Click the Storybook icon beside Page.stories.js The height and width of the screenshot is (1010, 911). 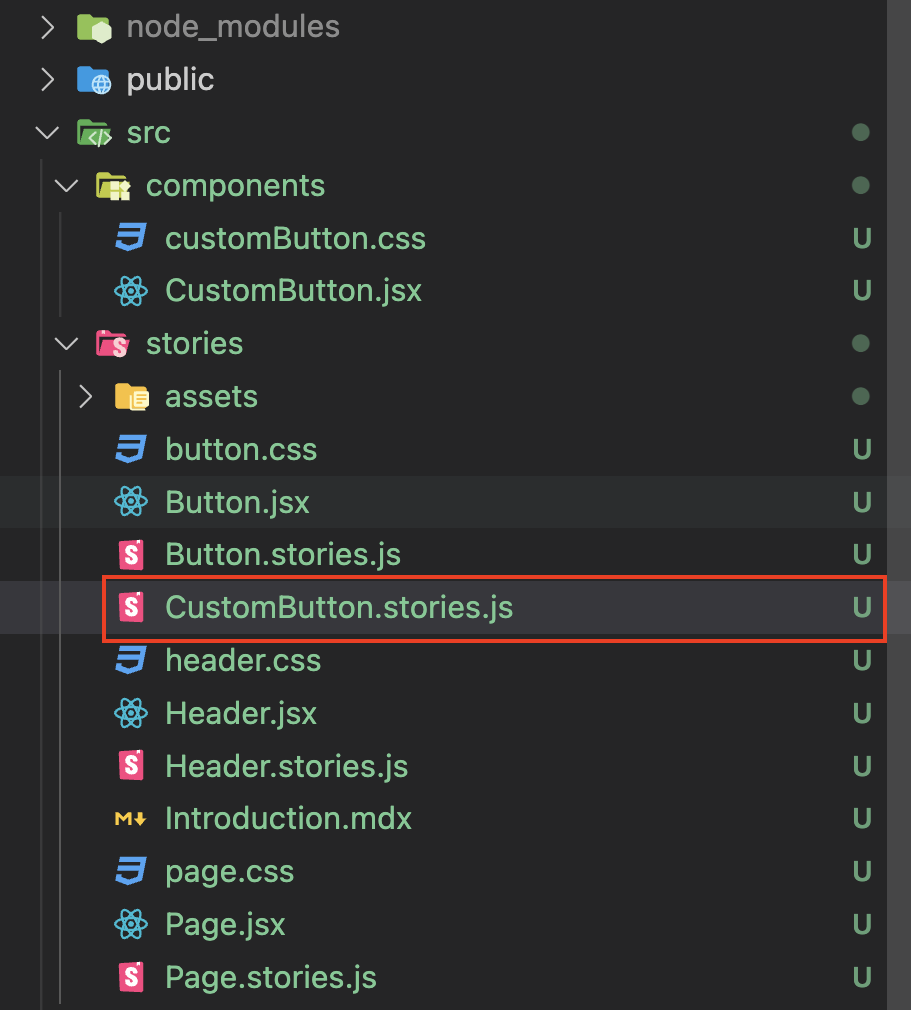click(x=131, y=977)
